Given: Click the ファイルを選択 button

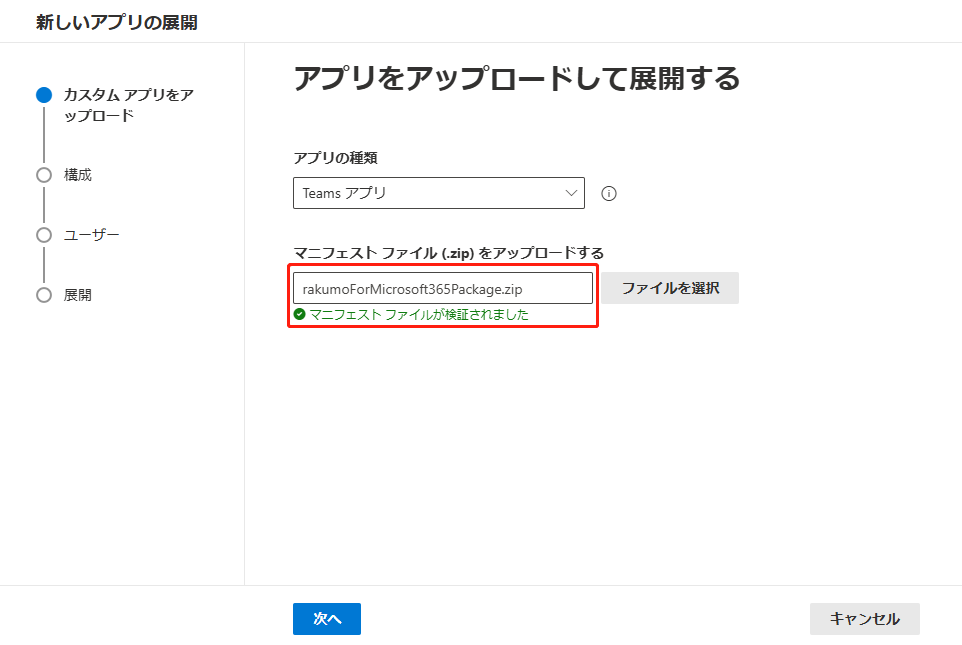Looking at the screenshot, I should click(670, 288).
